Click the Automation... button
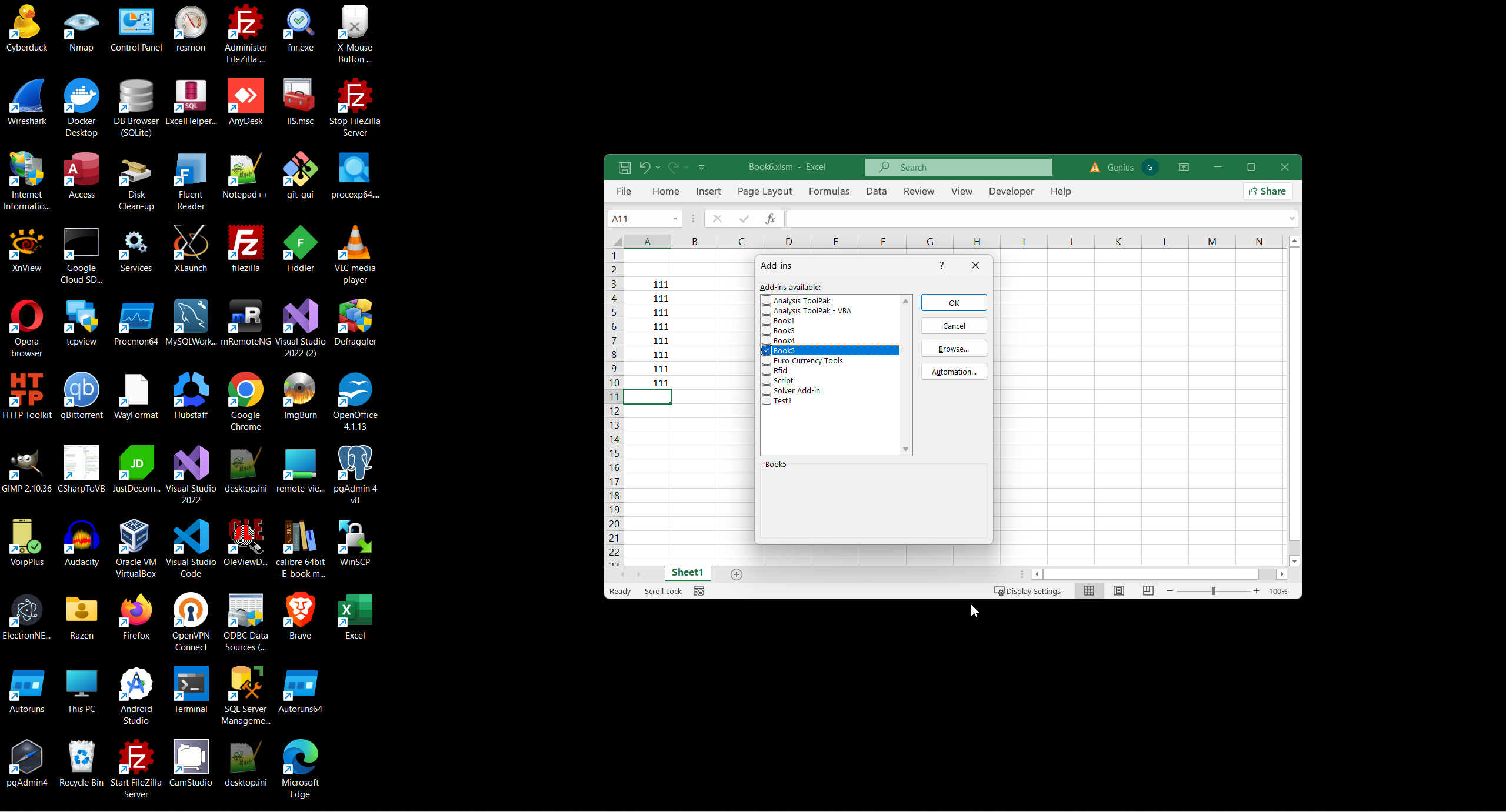Viewport: 1506px width, 812px height. coord(954,372)
